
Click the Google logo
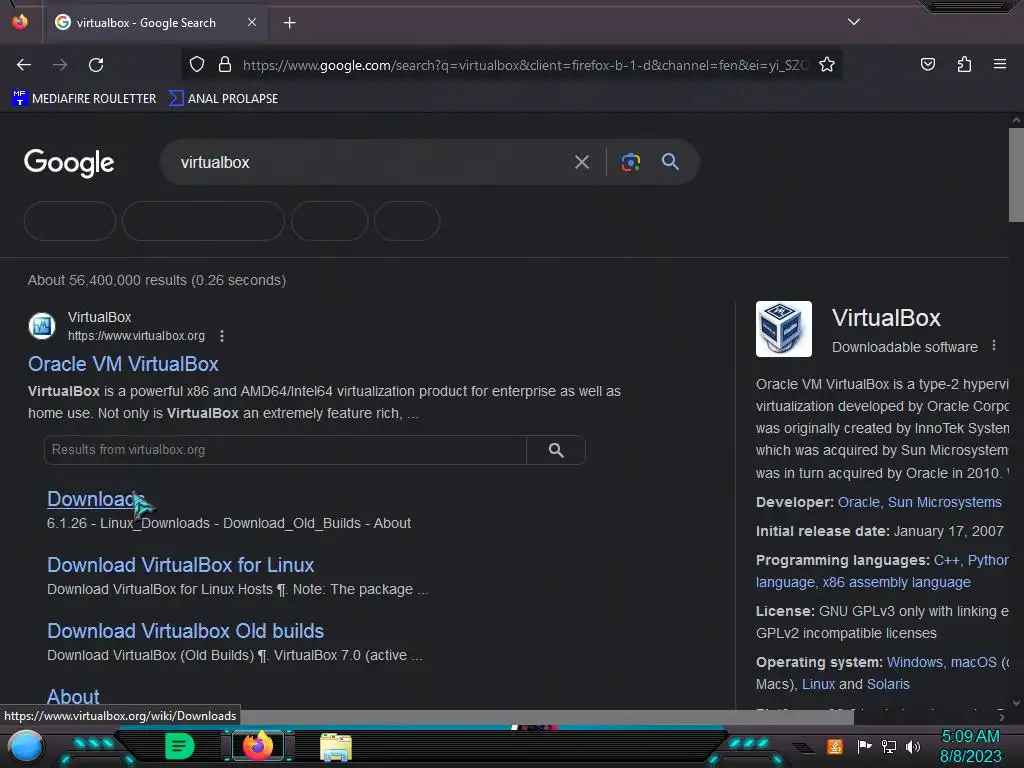pos(69,163)
